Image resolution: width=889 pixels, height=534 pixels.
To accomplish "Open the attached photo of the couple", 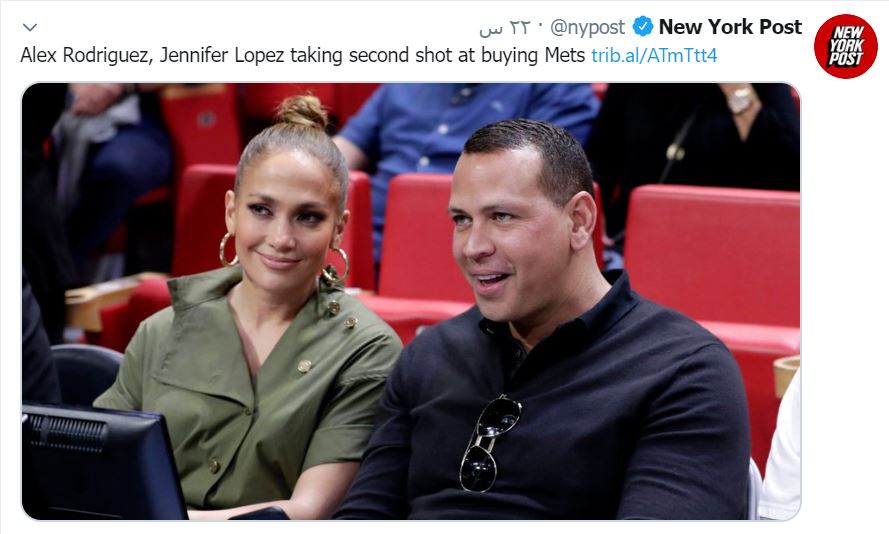I will pyautogui.click(x=410, y=300).
